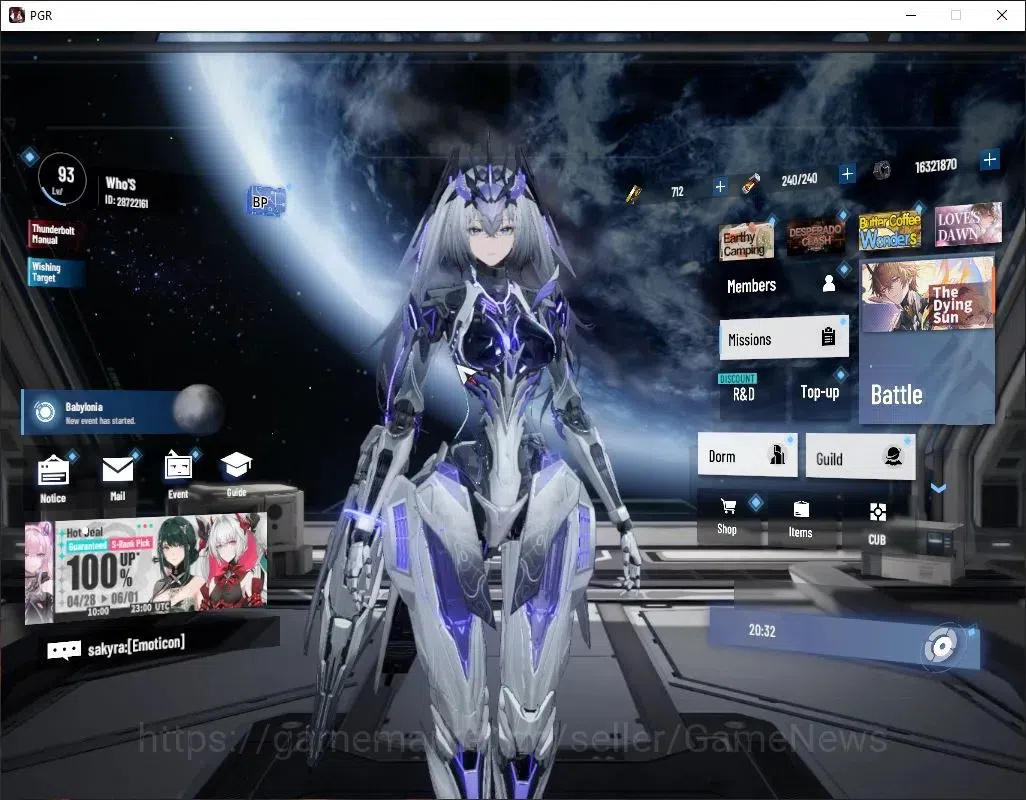Click the chat speech bubble icon

64,650
